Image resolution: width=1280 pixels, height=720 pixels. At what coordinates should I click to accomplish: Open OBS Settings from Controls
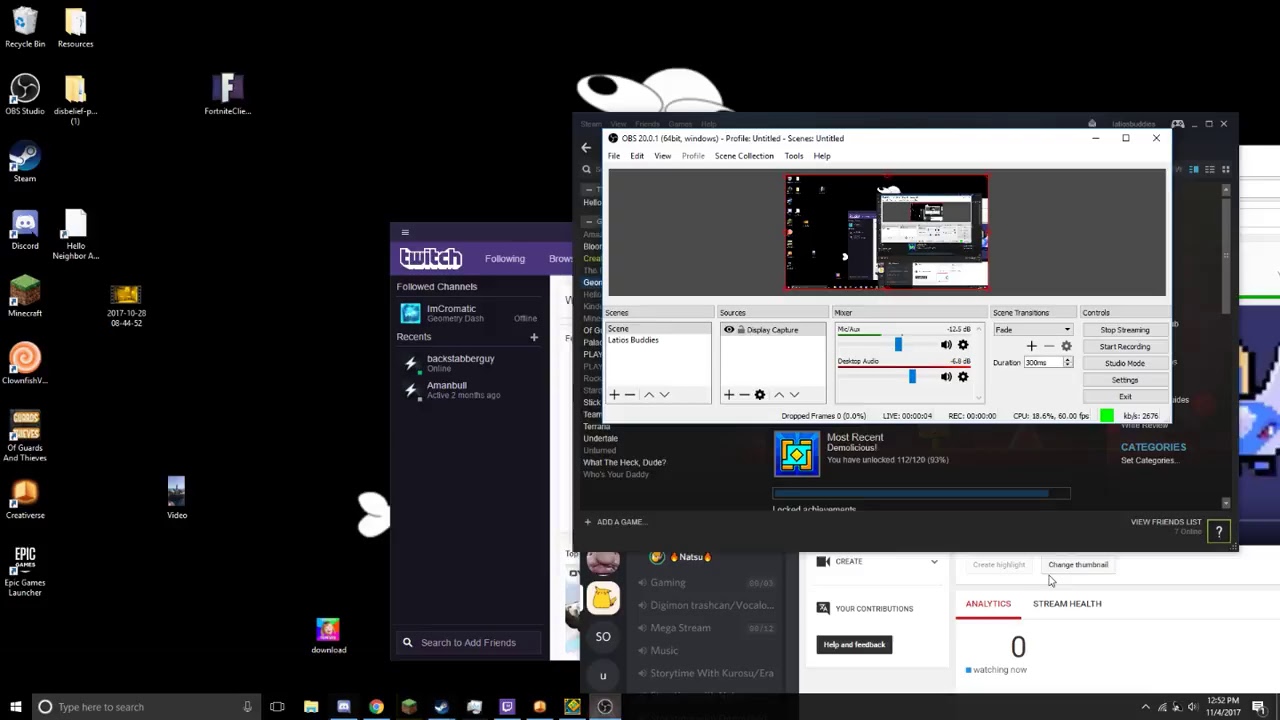[1125, 380]
